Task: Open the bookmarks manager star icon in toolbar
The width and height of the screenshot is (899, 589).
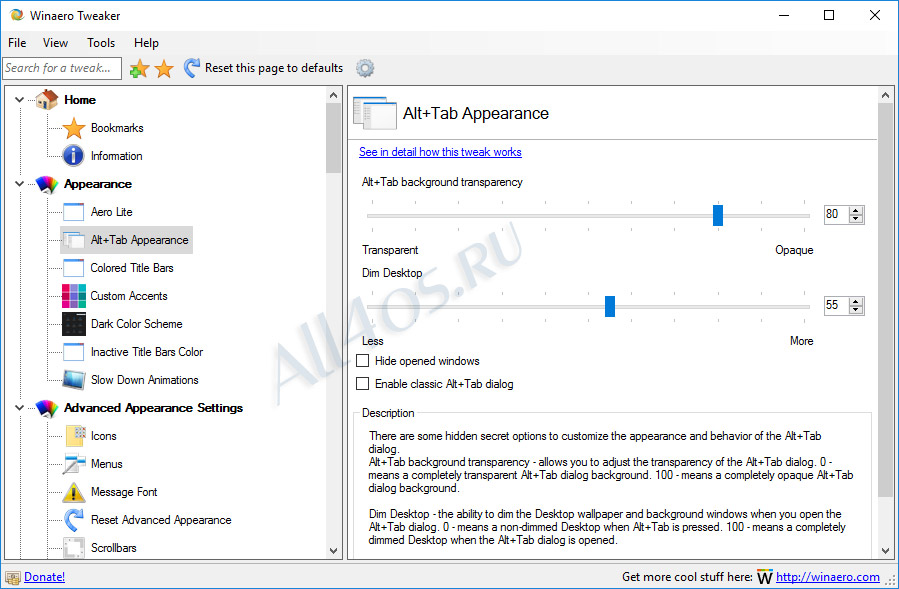Action: point(164,69)
